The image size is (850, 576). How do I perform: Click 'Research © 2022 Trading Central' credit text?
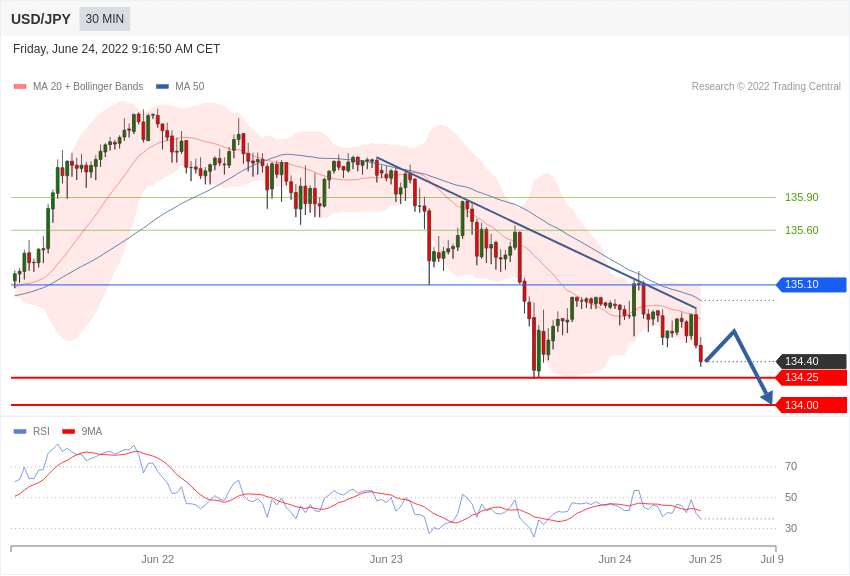click(766, 86)
